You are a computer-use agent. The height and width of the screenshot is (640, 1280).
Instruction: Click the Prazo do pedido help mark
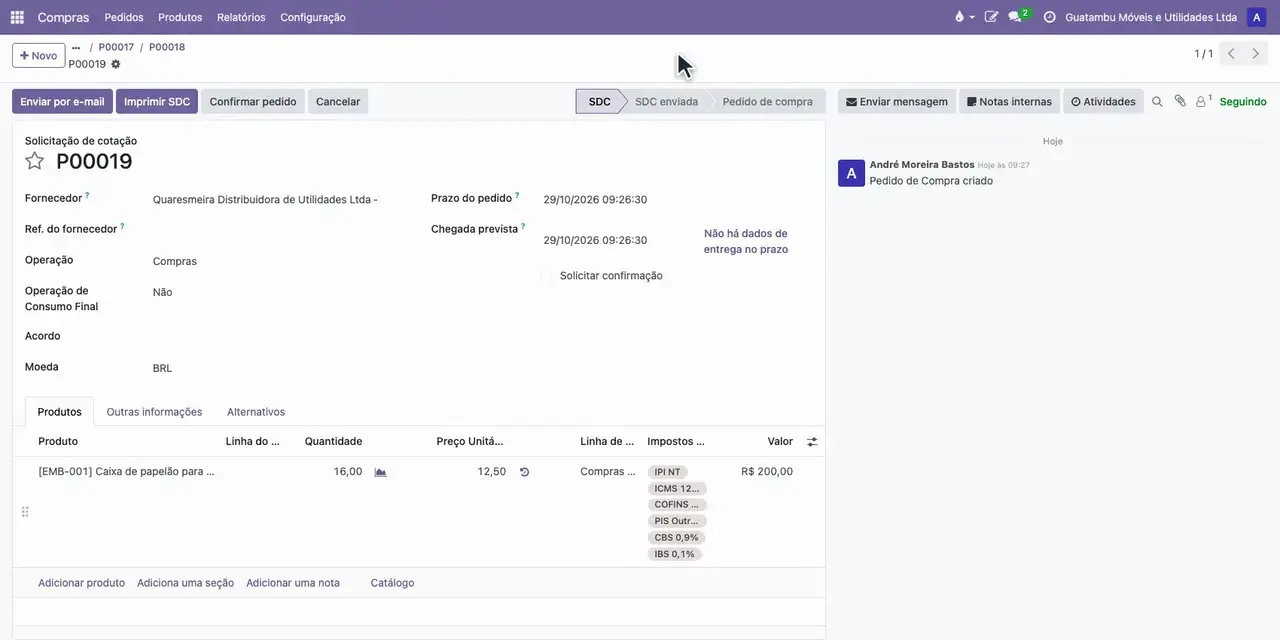pos(517,195)
